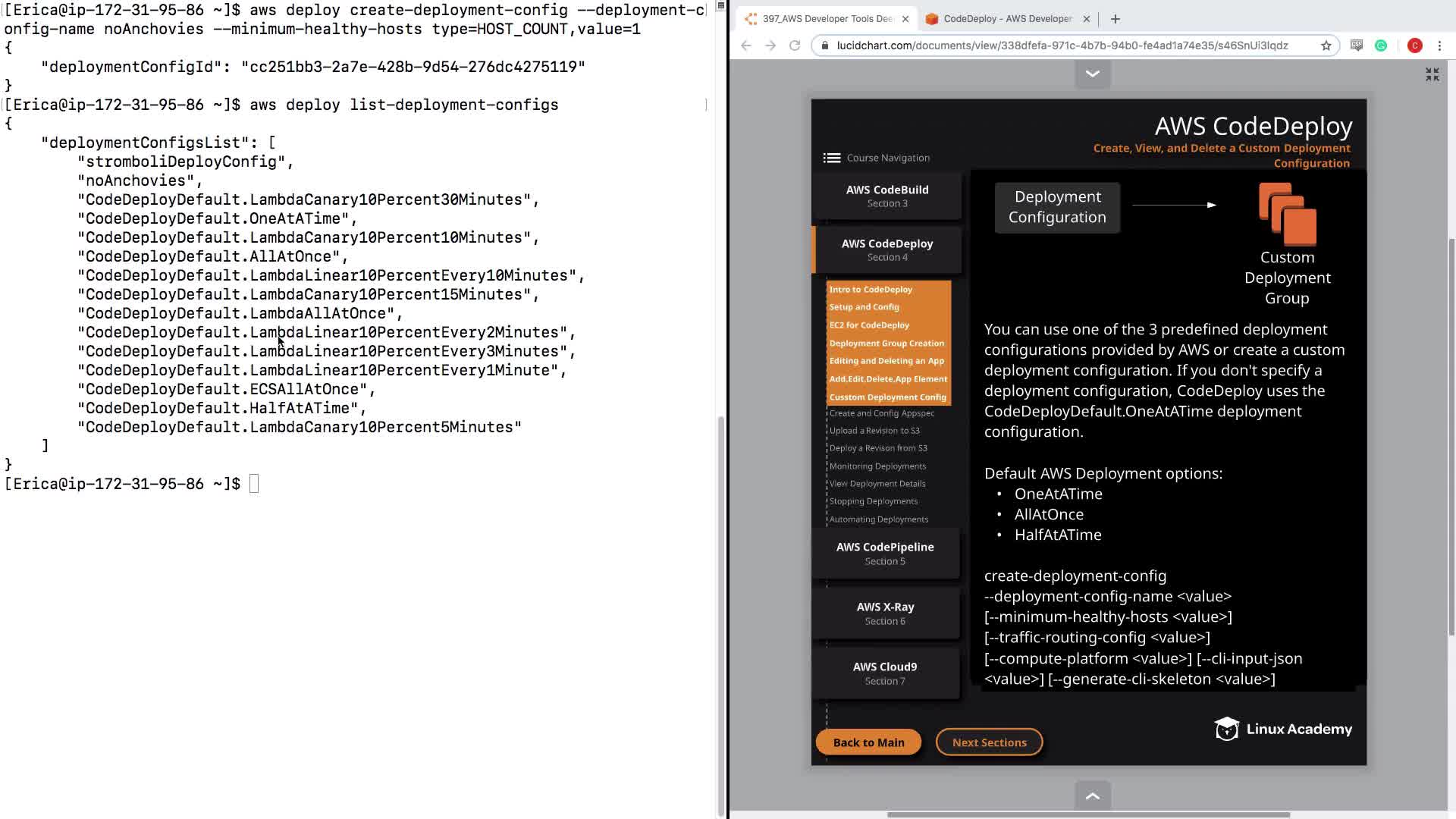This screenshot has height=819, width=1456.
Task: Switch to CodeDeploy AWS Developer tab
Action: [x=1007, y=19]
